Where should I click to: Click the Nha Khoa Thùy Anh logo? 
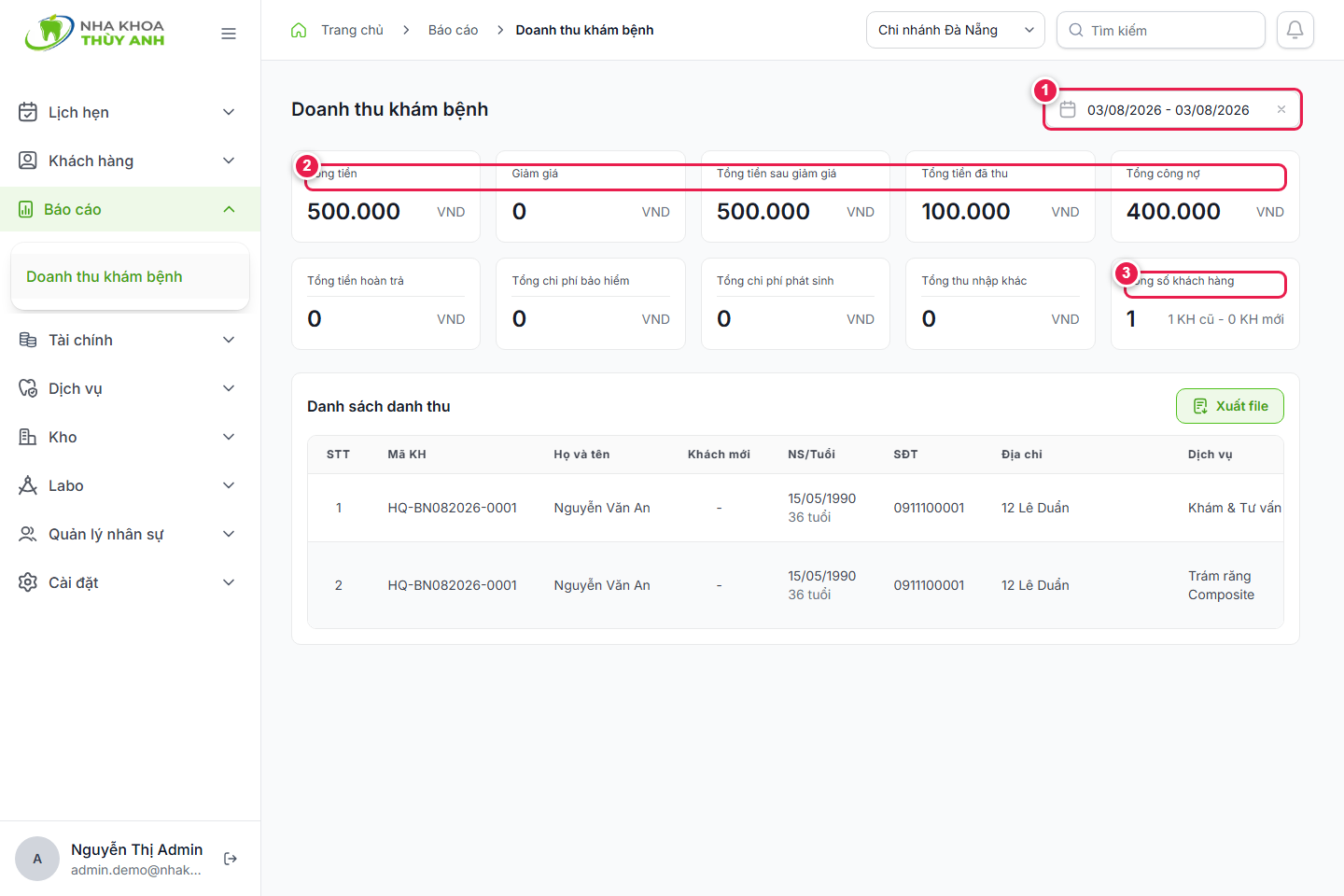point(95,33)
